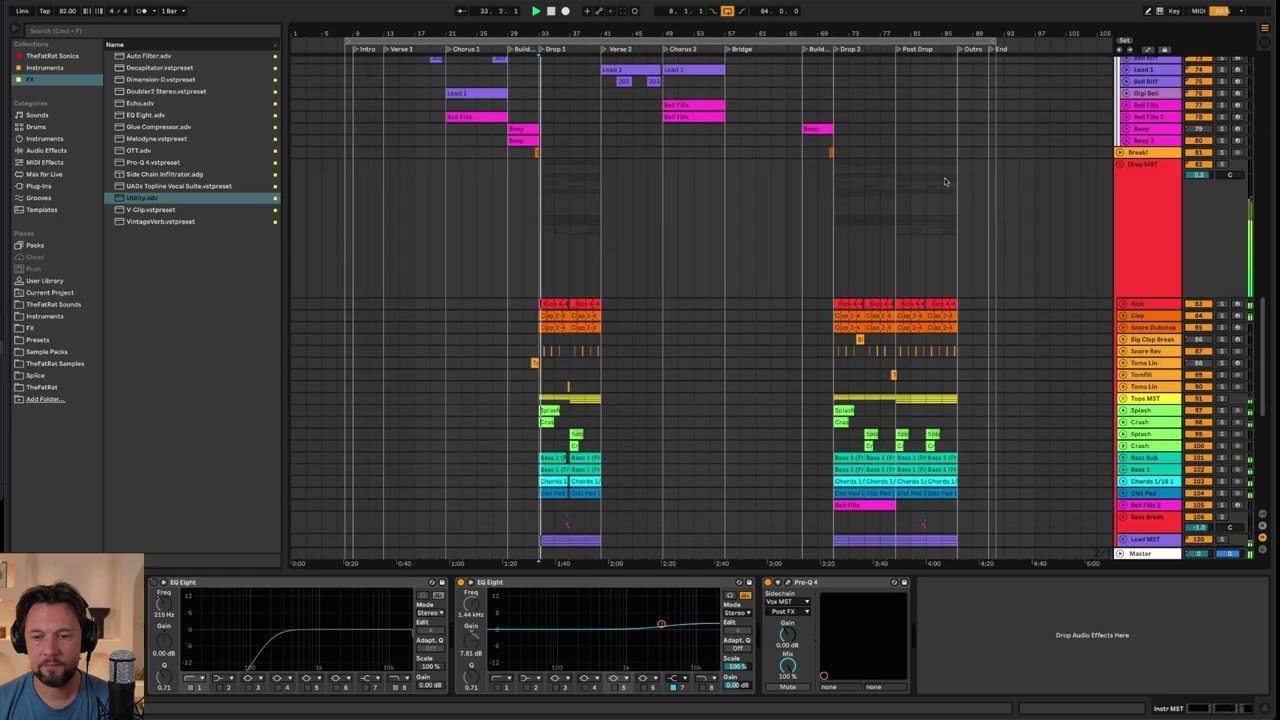
Task: Jump to the Intro locator
Action: (x=365, y=49)
